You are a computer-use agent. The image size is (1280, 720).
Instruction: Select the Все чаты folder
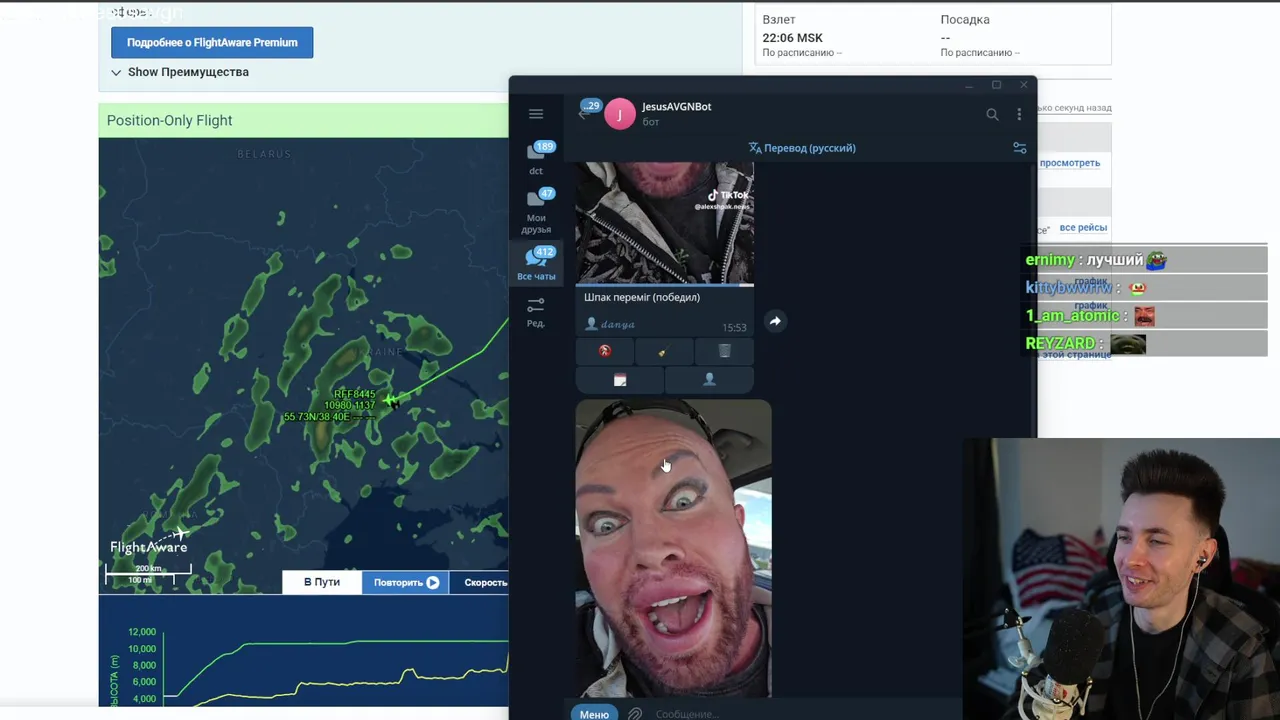[x=536, y=264]
